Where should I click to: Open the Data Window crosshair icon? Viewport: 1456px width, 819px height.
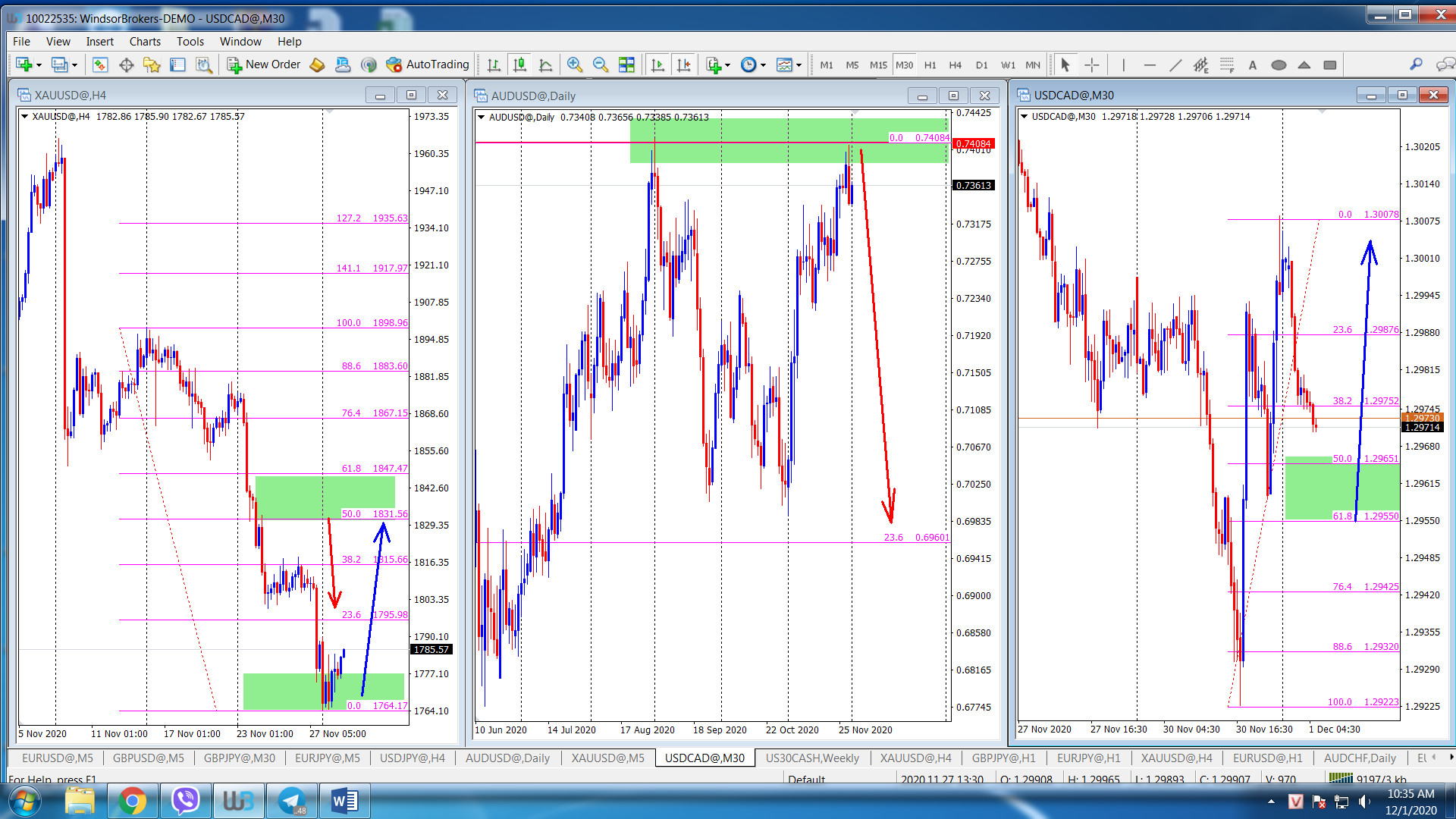(126, 65)
